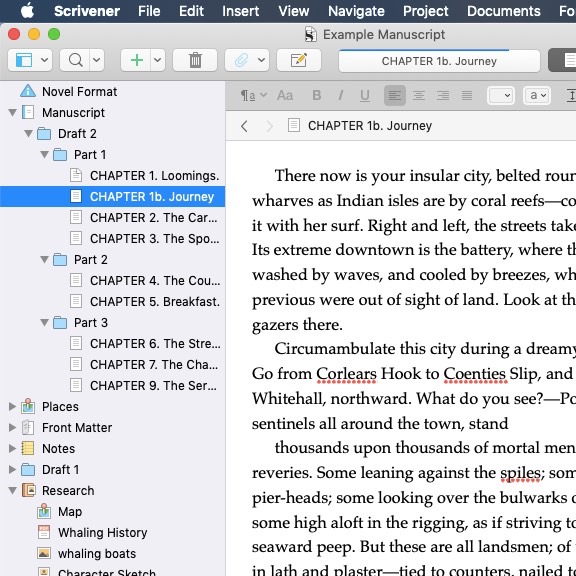Open the Documents menu
Viewport: 576px width, 576px height.
point(504,11)
